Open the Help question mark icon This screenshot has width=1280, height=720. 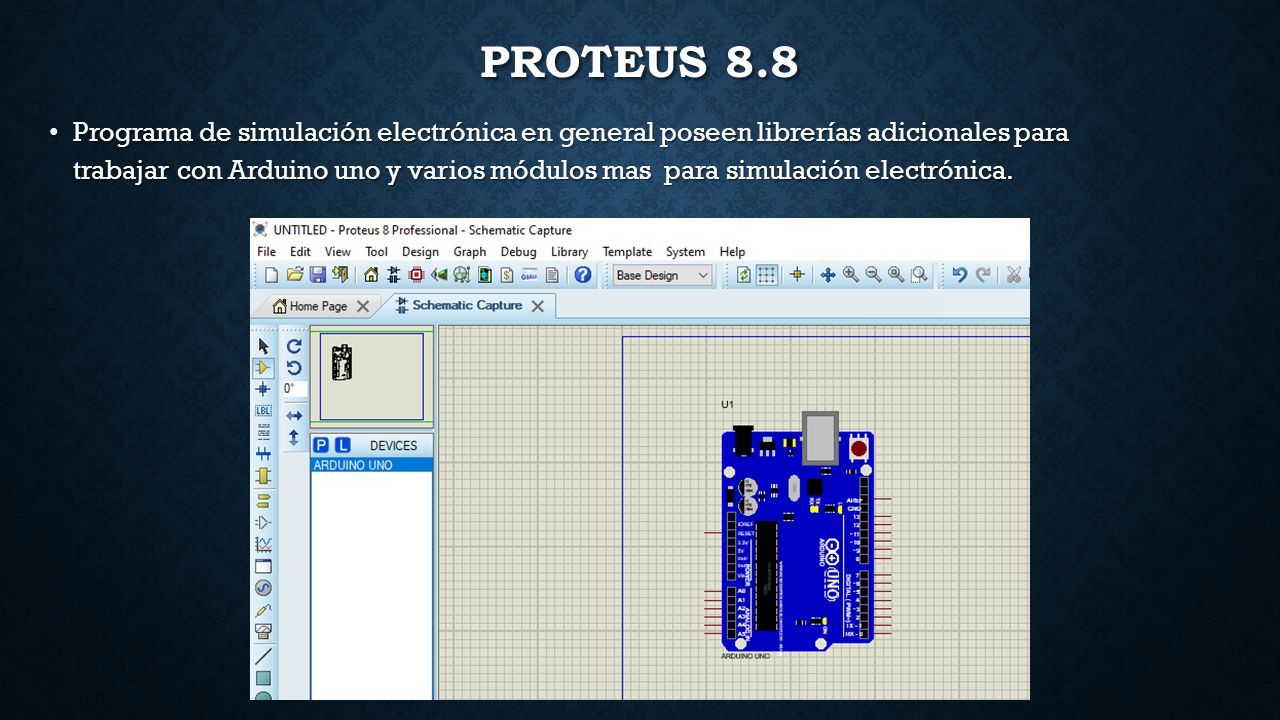(582, 275)
